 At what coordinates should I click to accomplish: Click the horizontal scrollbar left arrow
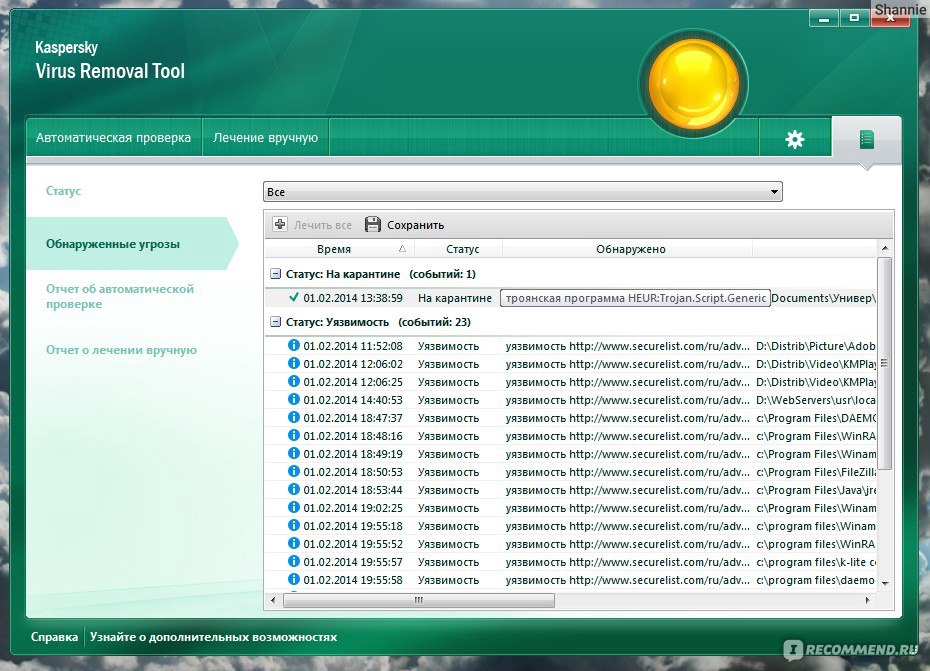[x=273, y=600]
